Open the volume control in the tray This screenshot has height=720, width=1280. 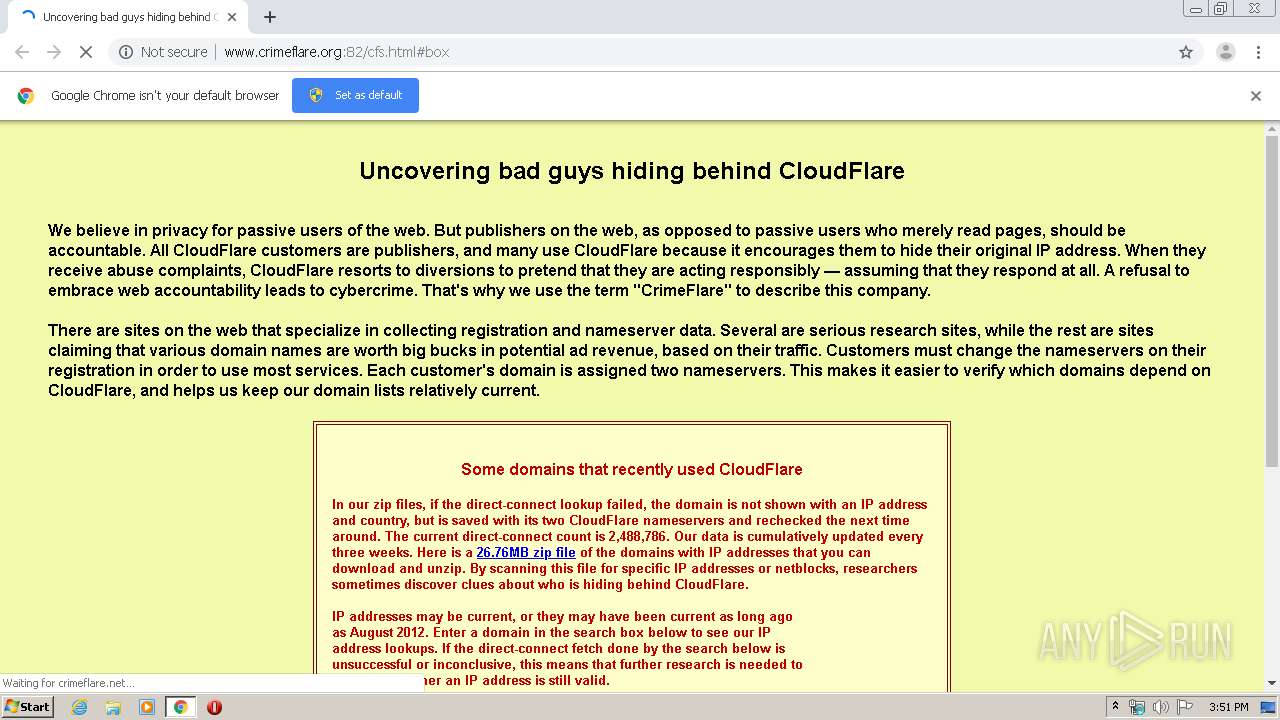[x=1161, y=707]
